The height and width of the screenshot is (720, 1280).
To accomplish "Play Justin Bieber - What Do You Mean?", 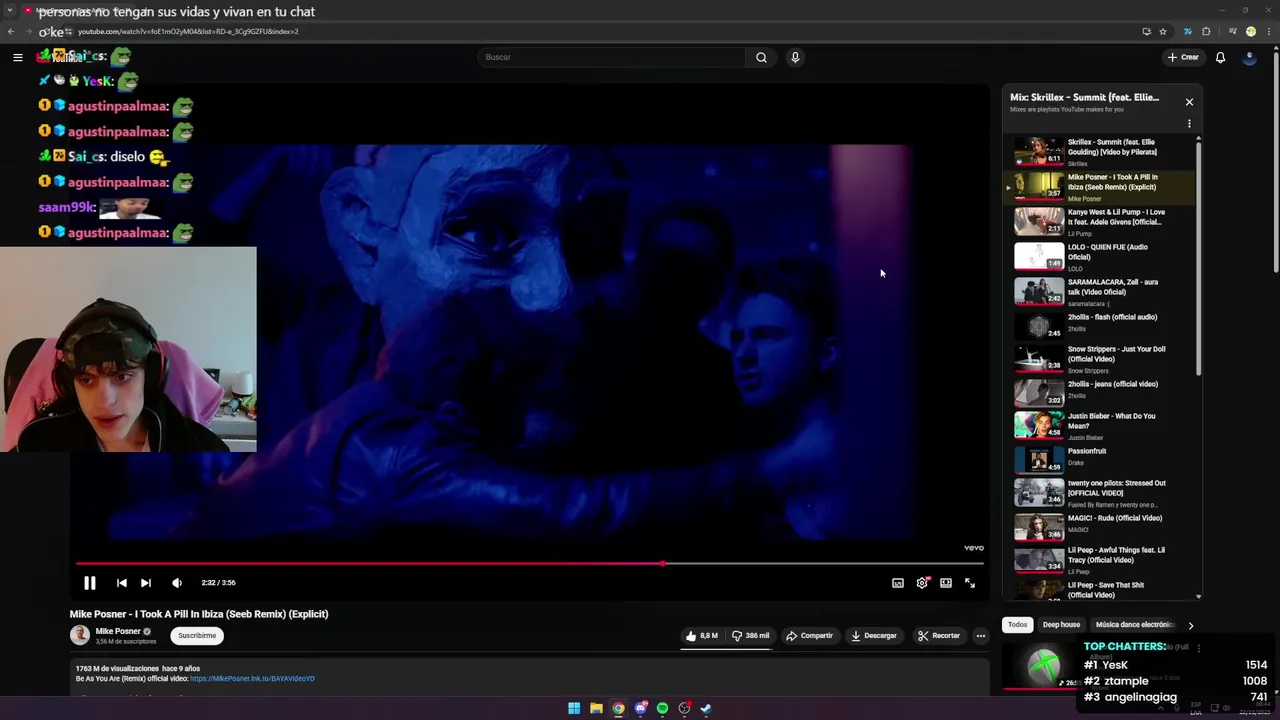I will coord(1100,426).
